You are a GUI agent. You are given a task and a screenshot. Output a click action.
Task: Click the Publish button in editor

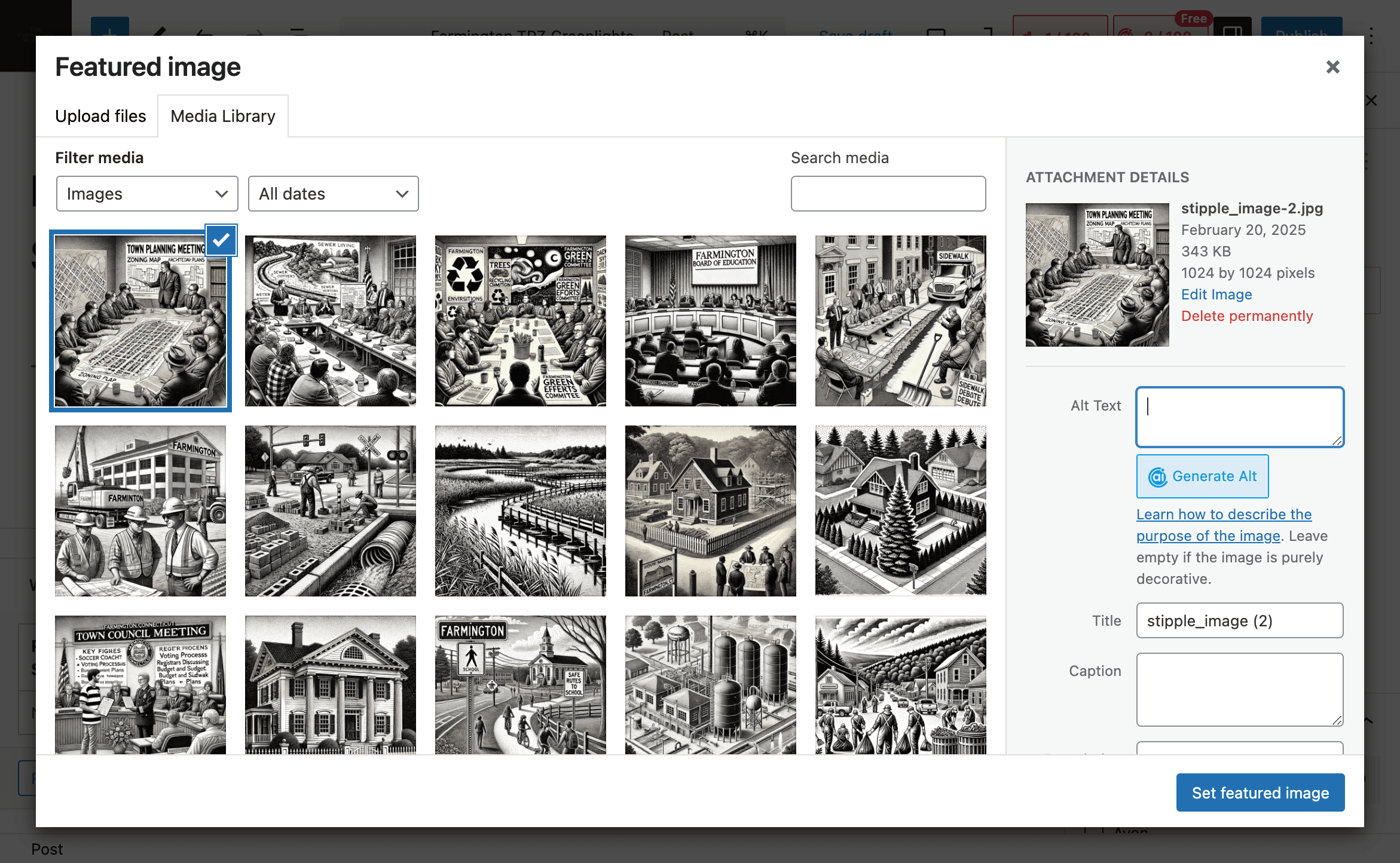coord(1301,27)
